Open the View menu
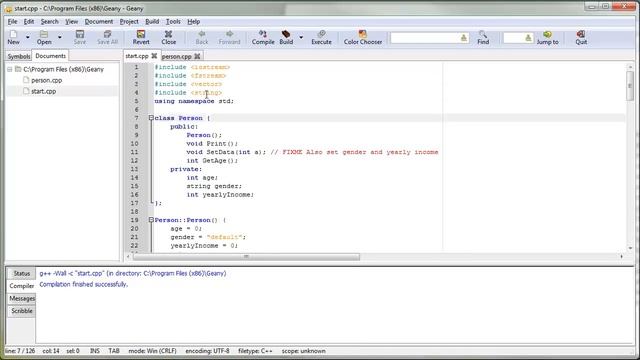 [x=71, y=21]
